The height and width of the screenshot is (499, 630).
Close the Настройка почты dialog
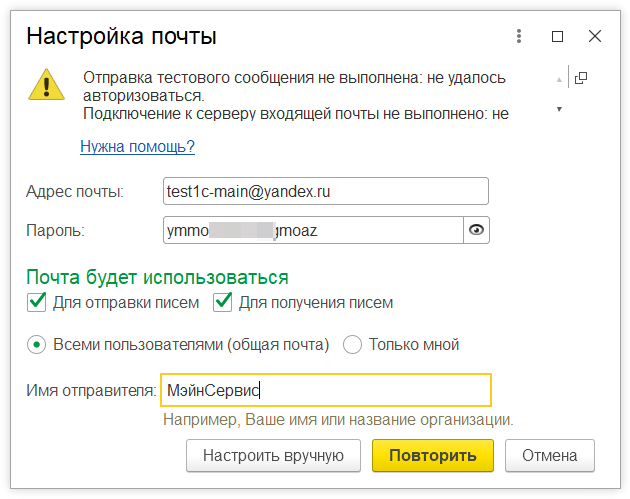point(595,37)
